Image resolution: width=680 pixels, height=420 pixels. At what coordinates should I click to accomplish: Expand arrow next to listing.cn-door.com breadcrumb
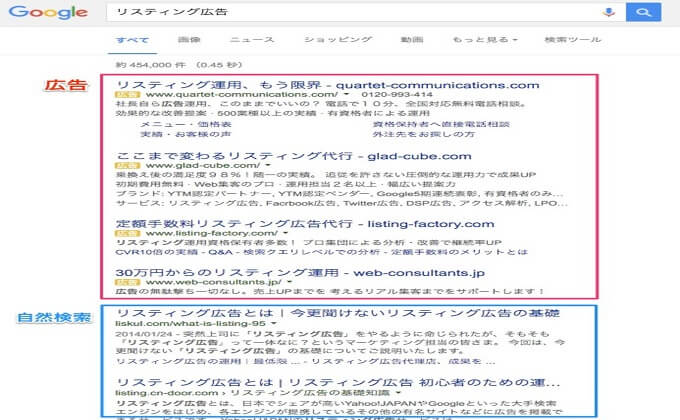(x=398, y=393)
